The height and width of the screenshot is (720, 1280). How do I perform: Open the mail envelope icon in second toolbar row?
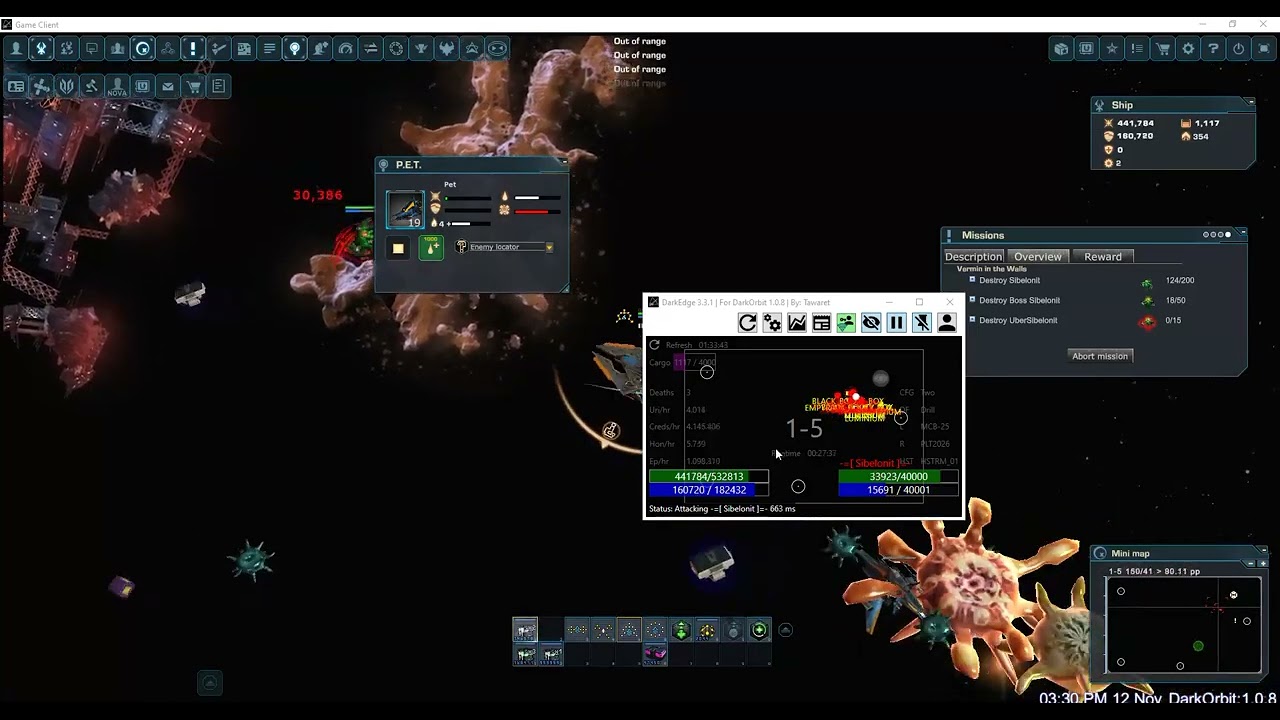click(168, 86)
